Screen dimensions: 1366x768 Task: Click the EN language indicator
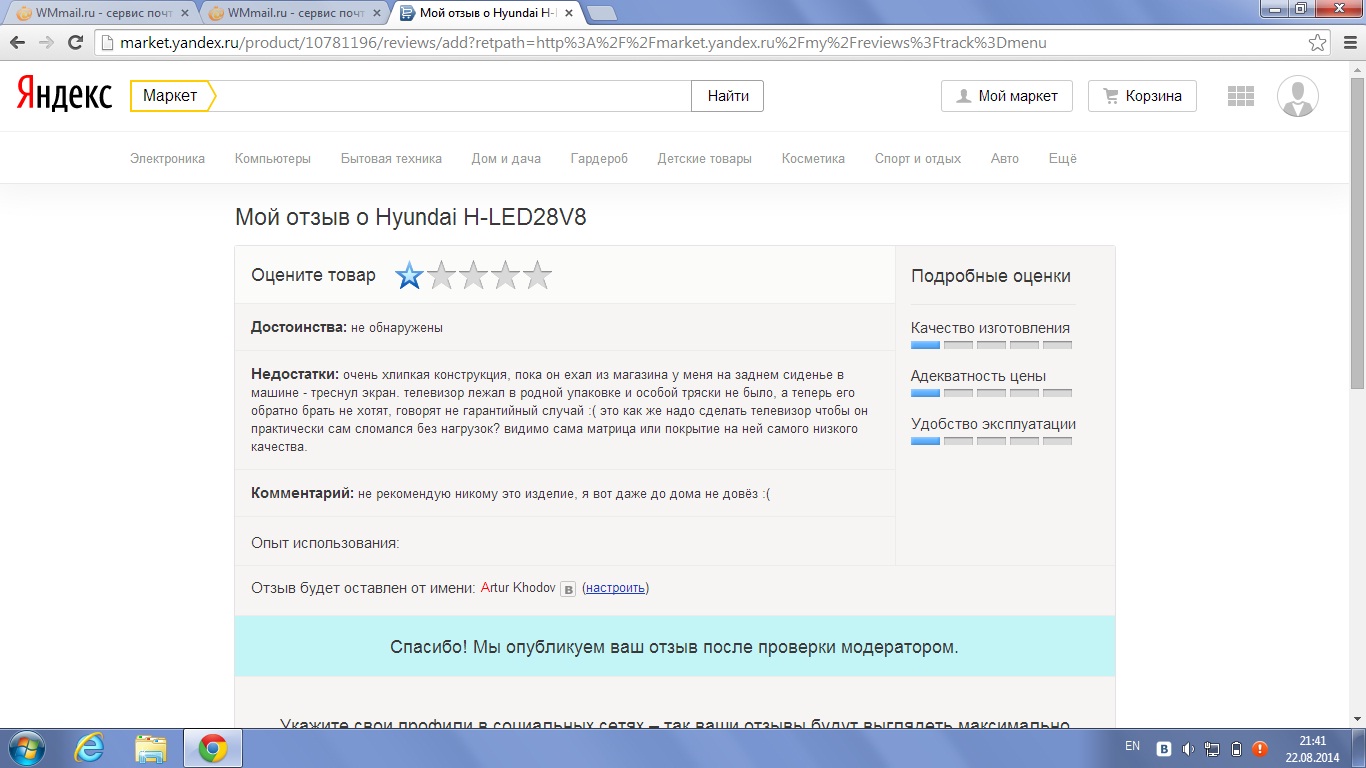point(1132,746)
